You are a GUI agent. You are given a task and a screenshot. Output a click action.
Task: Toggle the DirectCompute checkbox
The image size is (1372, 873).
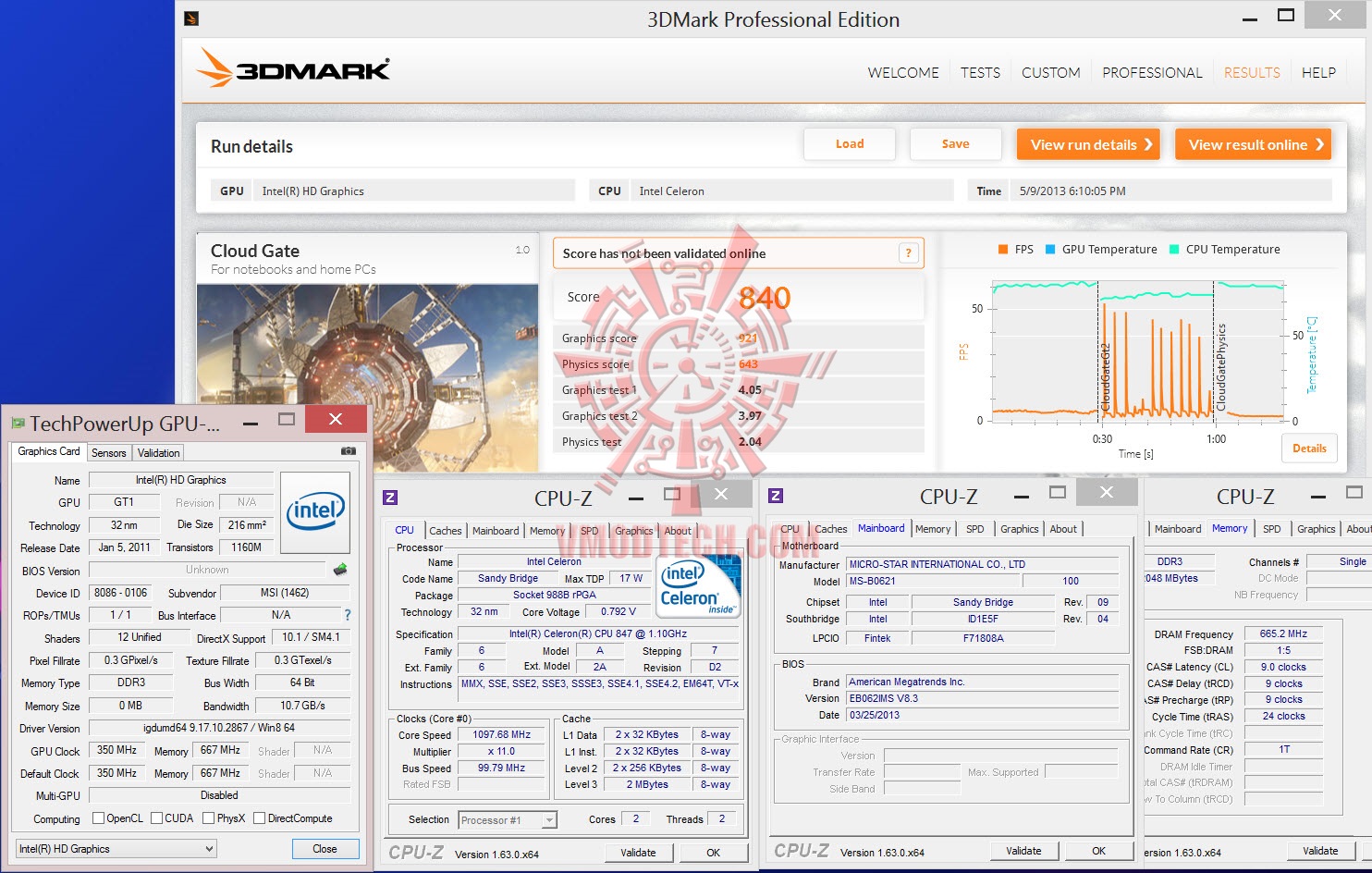[260, 818]
